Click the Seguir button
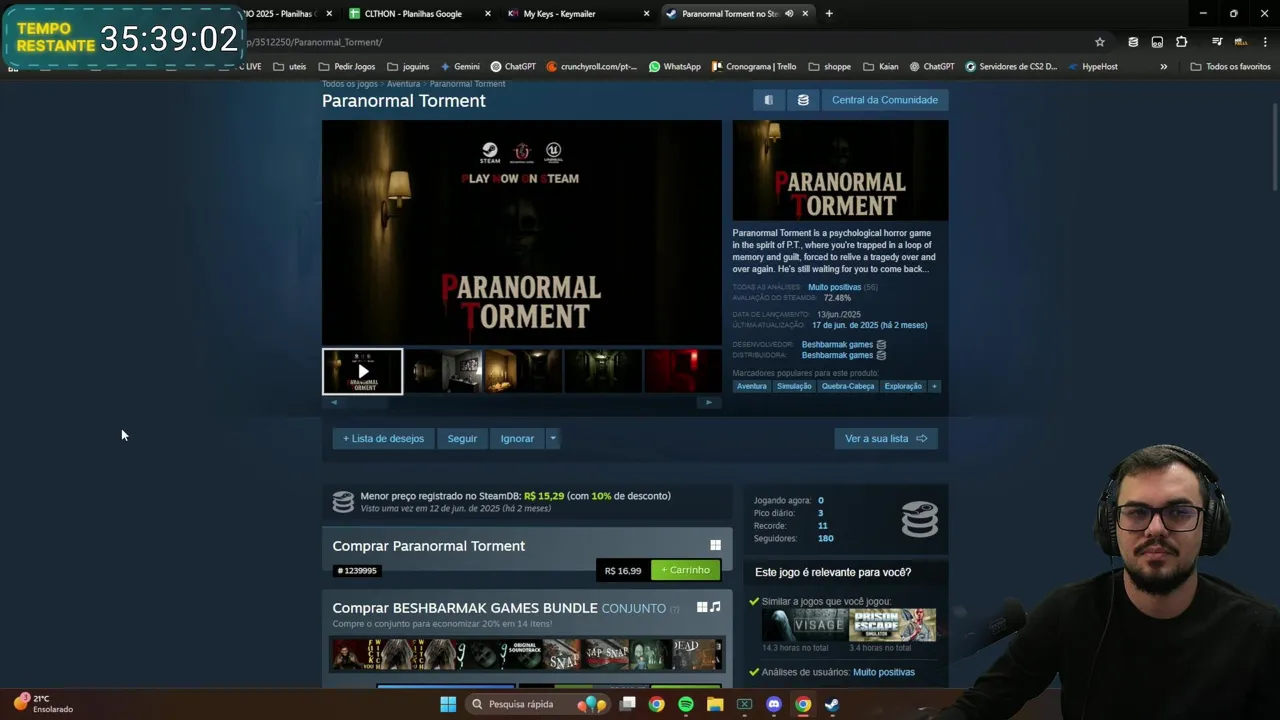1280x720 pixels. pos(462,438)
